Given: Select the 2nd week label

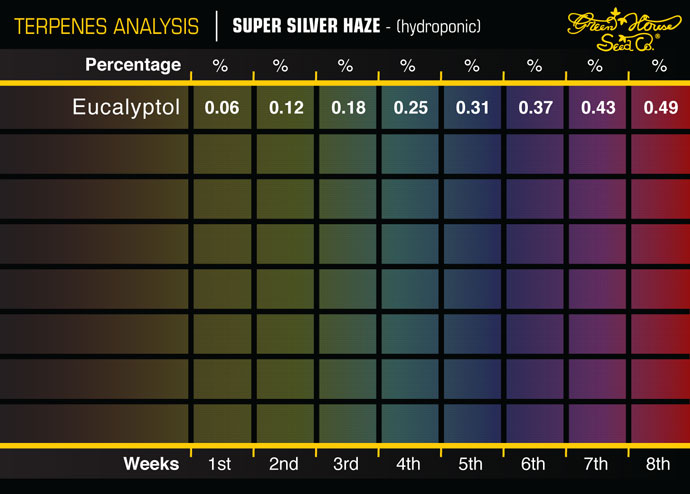Looking at the screenshot, I should (285, 464).
